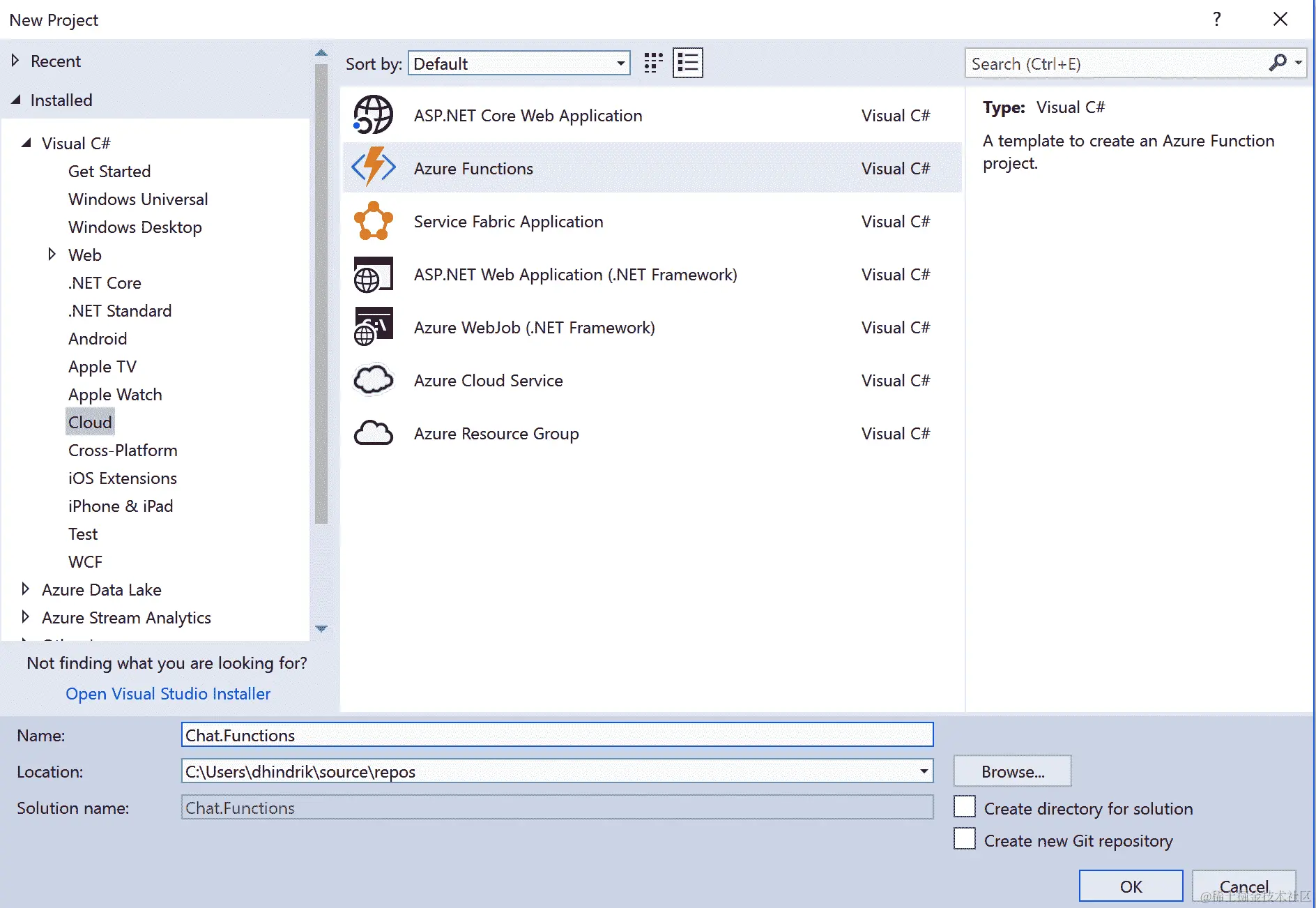Image resolution: width=1316 pixels, height=908 pixels.
Task: Select ASP.NET Web Application (.NET Framework) name
Action: [575, 274]
